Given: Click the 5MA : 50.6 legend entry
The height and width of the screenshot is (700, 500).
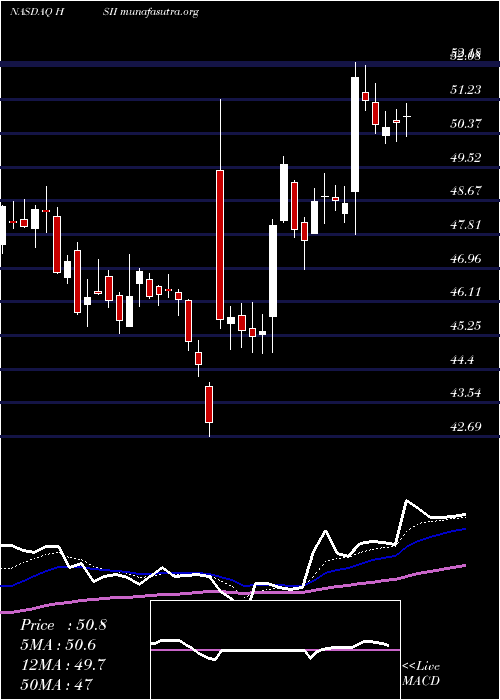Looking at the screenshot, I should pyautogui.click(x=58, y=645).
